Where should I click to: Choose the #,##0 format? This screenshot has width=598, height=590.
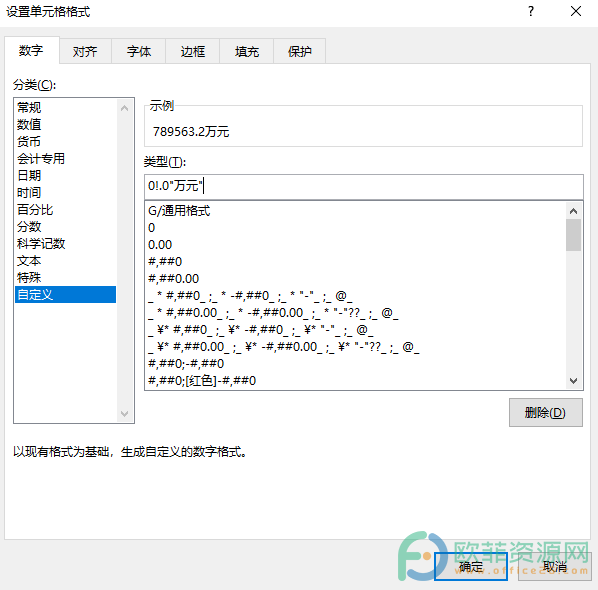click(355, 262)
